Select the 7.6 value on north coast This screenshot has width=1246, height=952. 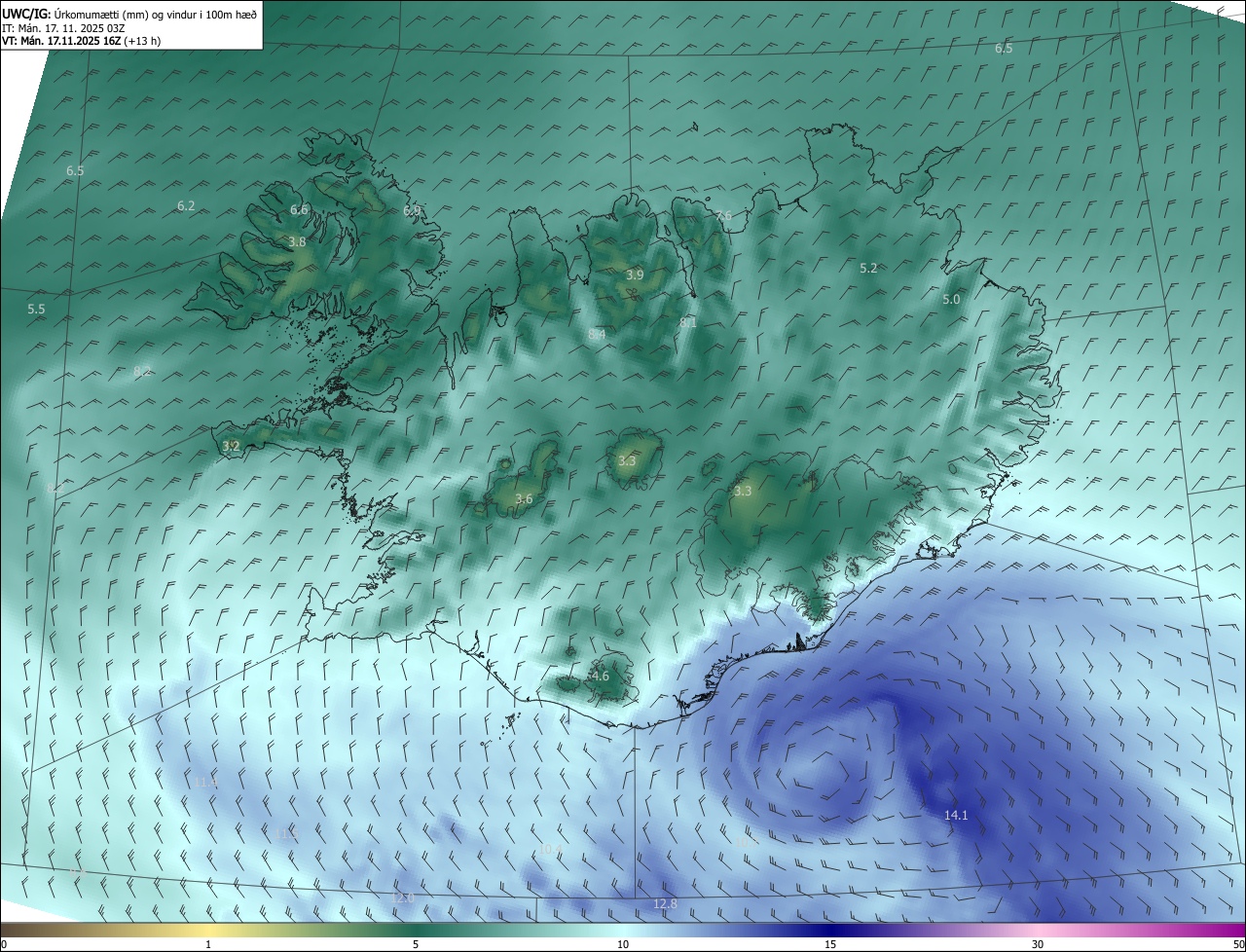point(722,215)
